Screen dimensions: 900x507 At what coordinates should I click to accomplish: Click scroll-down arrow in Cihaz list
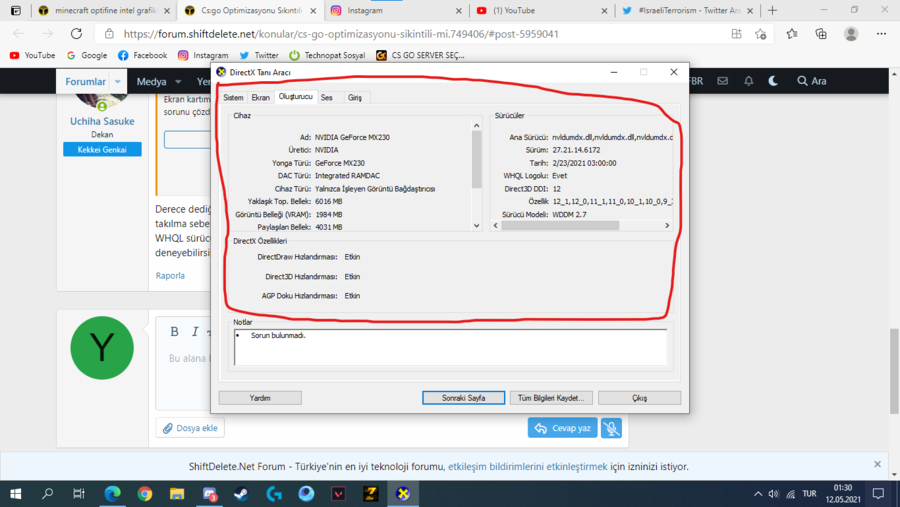pyautogui.click(x=476, y=226)
